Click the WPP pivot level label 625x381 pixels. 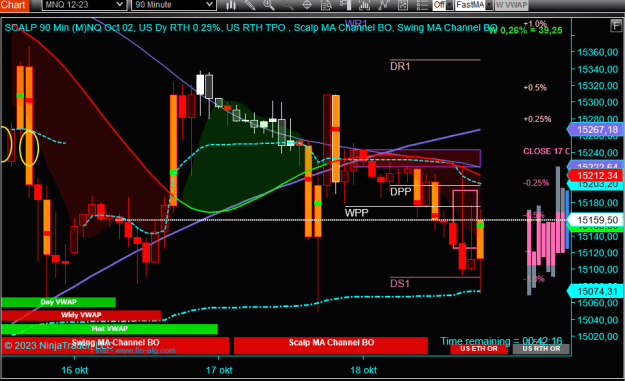click(x=356, y=212)
